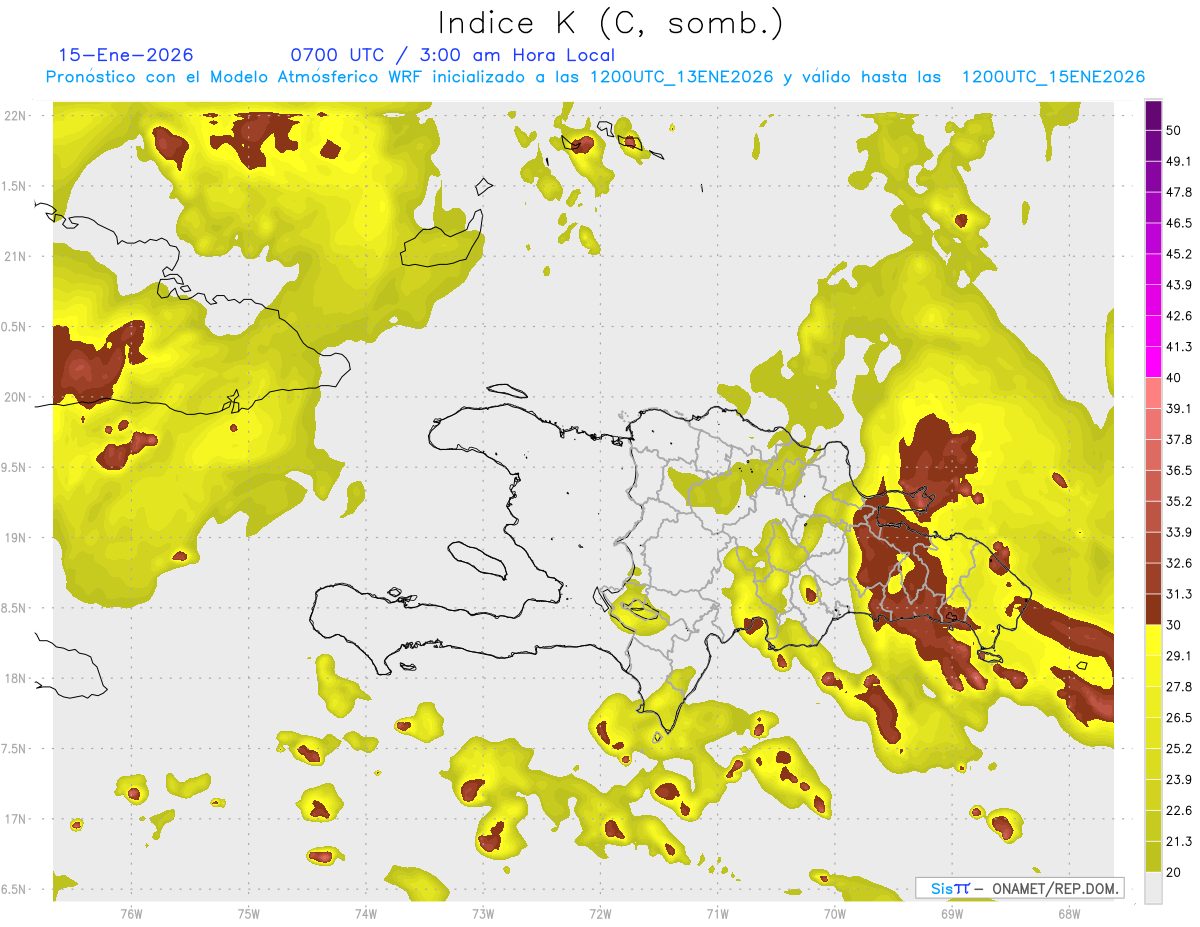Click the colorbar value "37.8"
This screenshot has height=927, width=1200.
1179,440
